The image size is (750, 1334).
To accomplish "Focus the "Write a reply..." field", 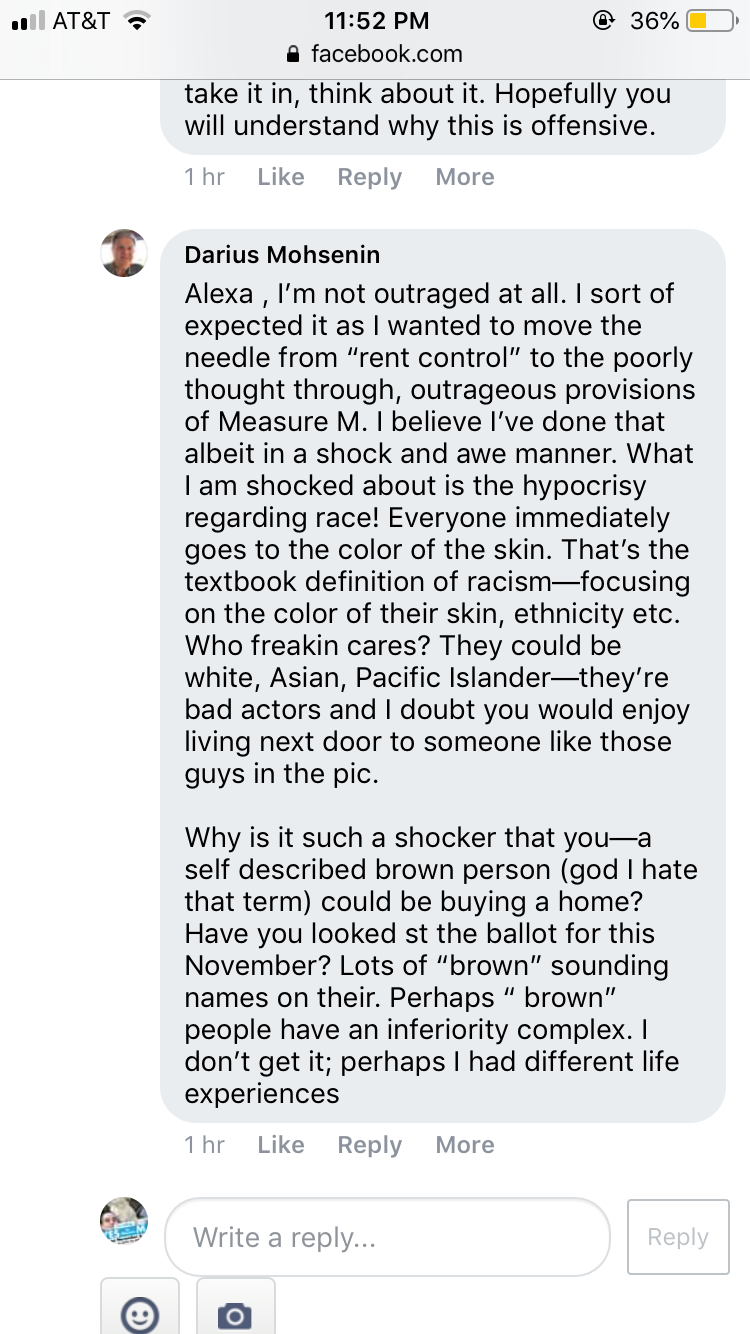I will [x=387, y=1237].
